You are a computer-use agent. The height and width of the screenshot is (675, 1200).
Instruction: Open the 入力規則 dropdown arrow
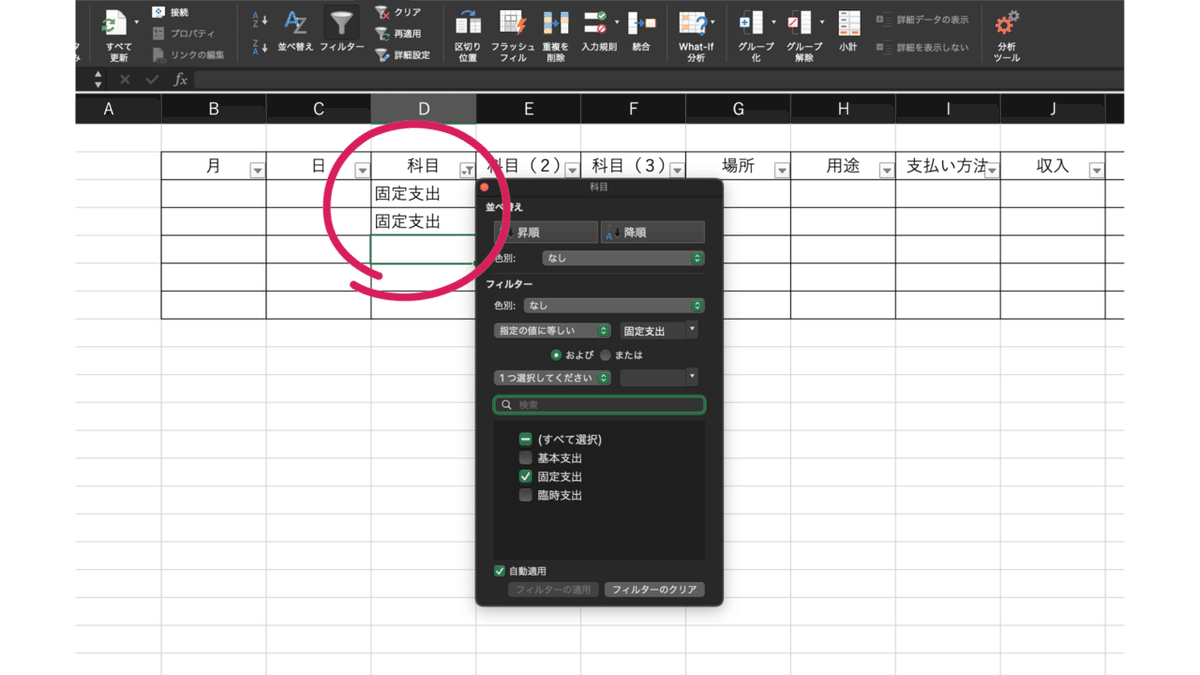617,21
